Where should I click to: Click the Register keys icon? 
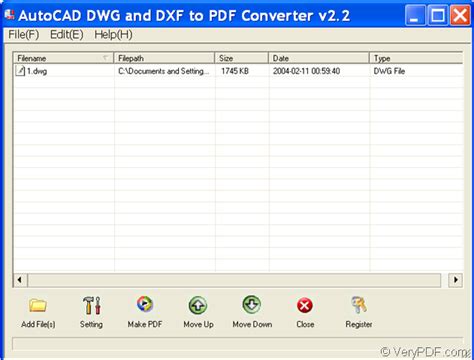tap(359, 305)
